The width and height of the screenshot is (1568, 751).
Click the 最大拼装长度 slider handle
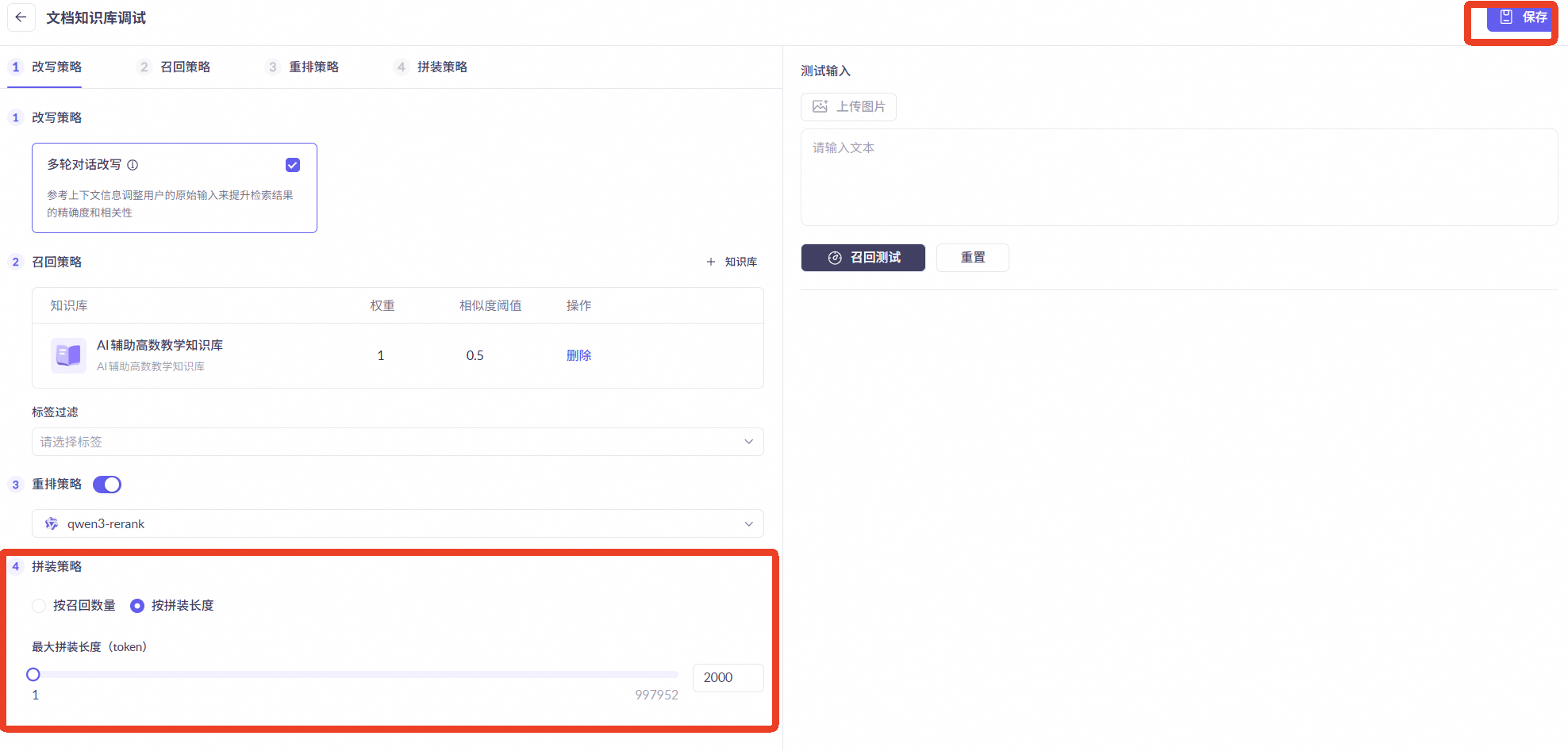coord(33,675)
